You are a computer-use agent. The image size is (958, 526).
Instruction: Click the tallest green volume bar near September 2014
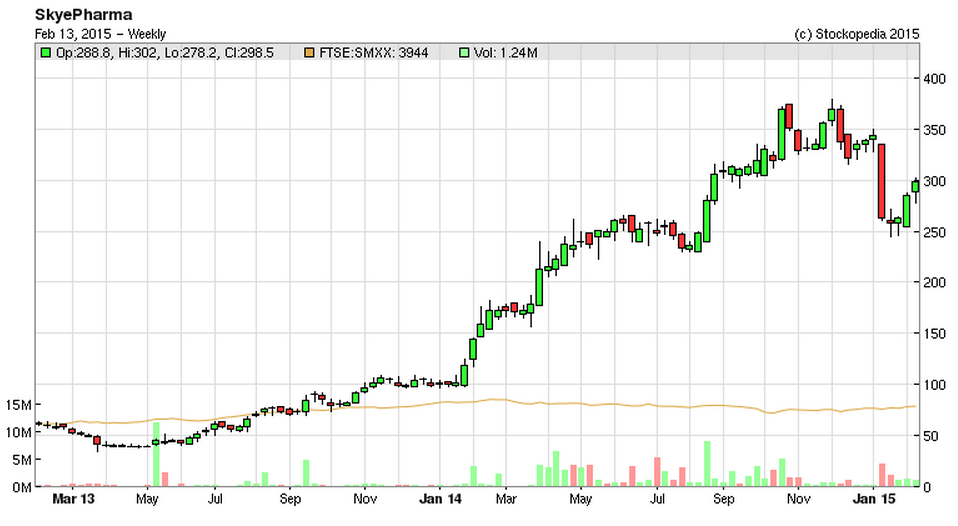(708, 464)
